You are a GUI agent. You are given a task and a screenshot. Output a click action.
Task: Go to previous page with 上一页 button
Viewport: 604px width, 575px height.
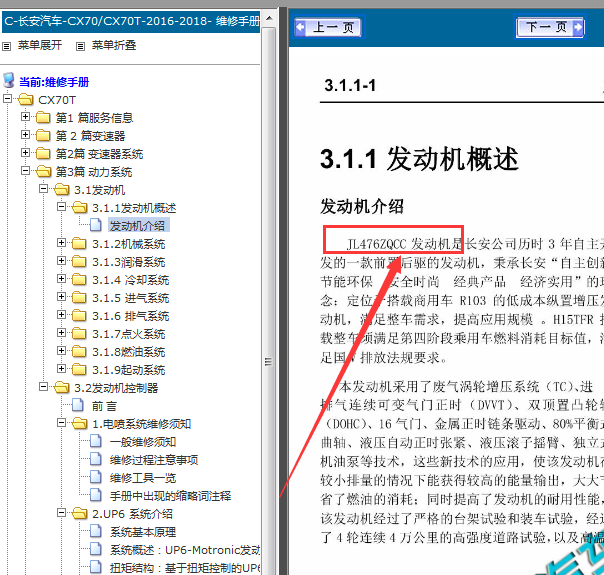328,27
